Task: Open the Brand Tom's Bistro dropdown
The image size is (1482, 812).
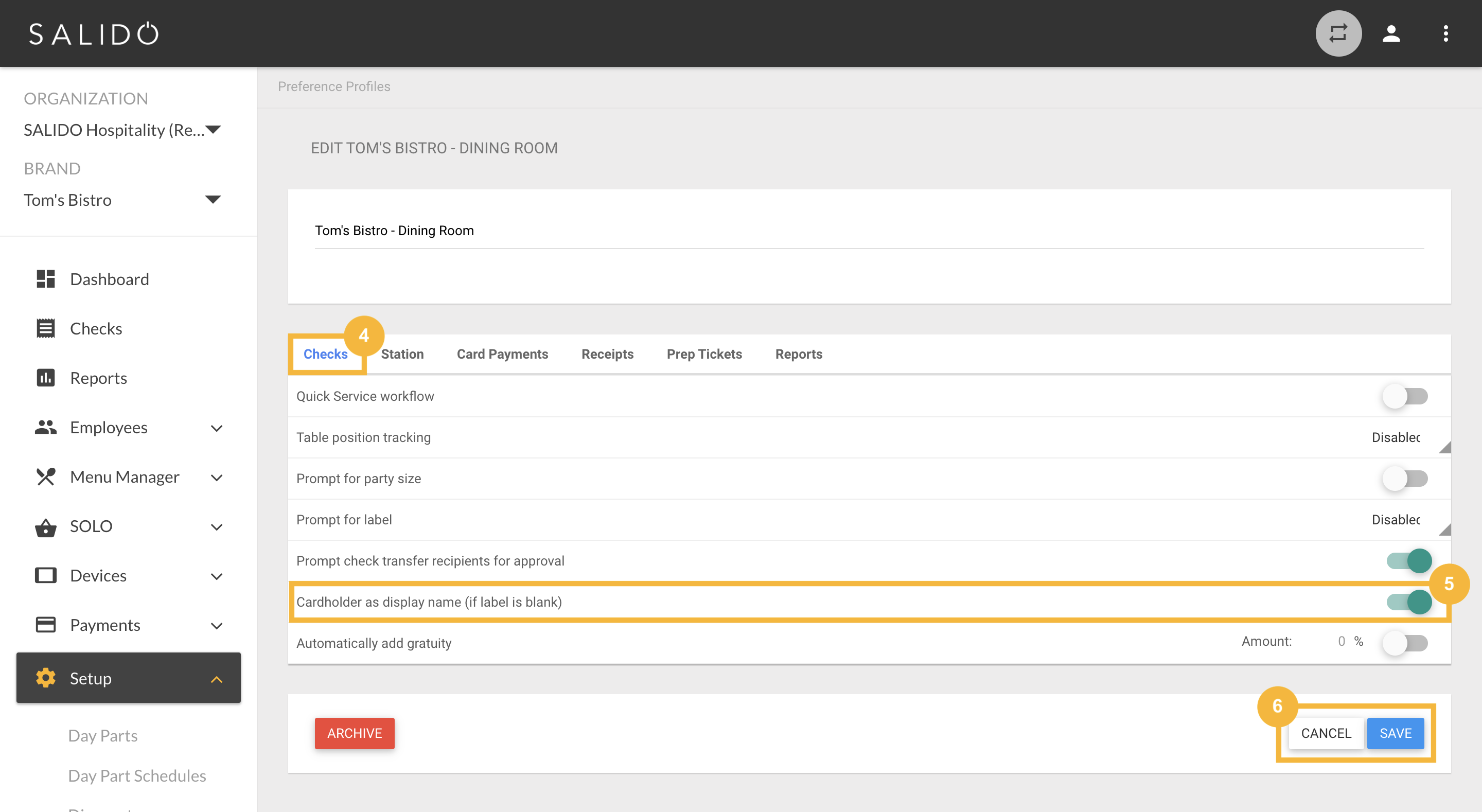Action: [122, 200]
